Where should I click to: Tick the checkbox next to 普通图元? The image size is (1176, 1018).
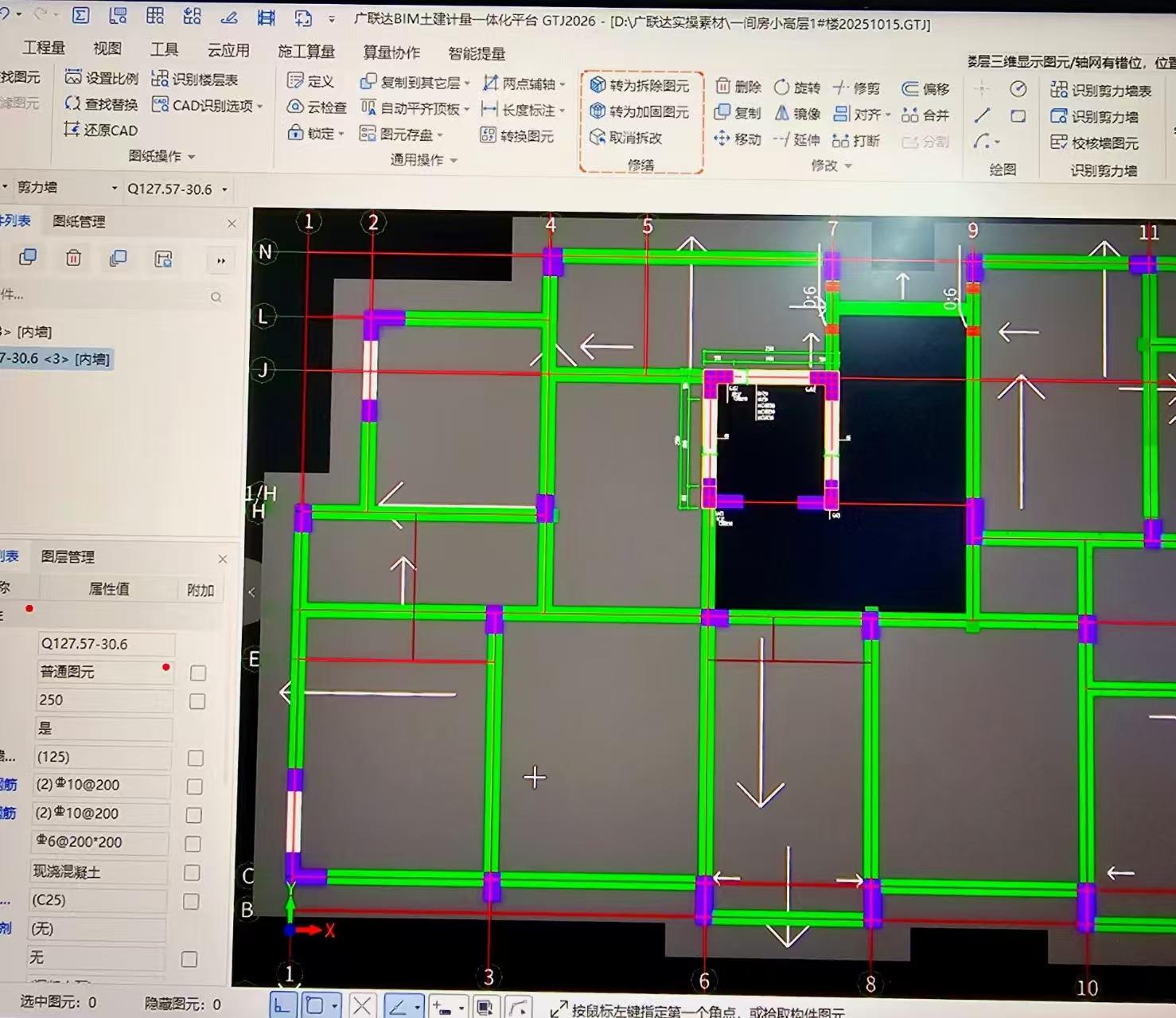pyautogui.click(x=198, y=673)
